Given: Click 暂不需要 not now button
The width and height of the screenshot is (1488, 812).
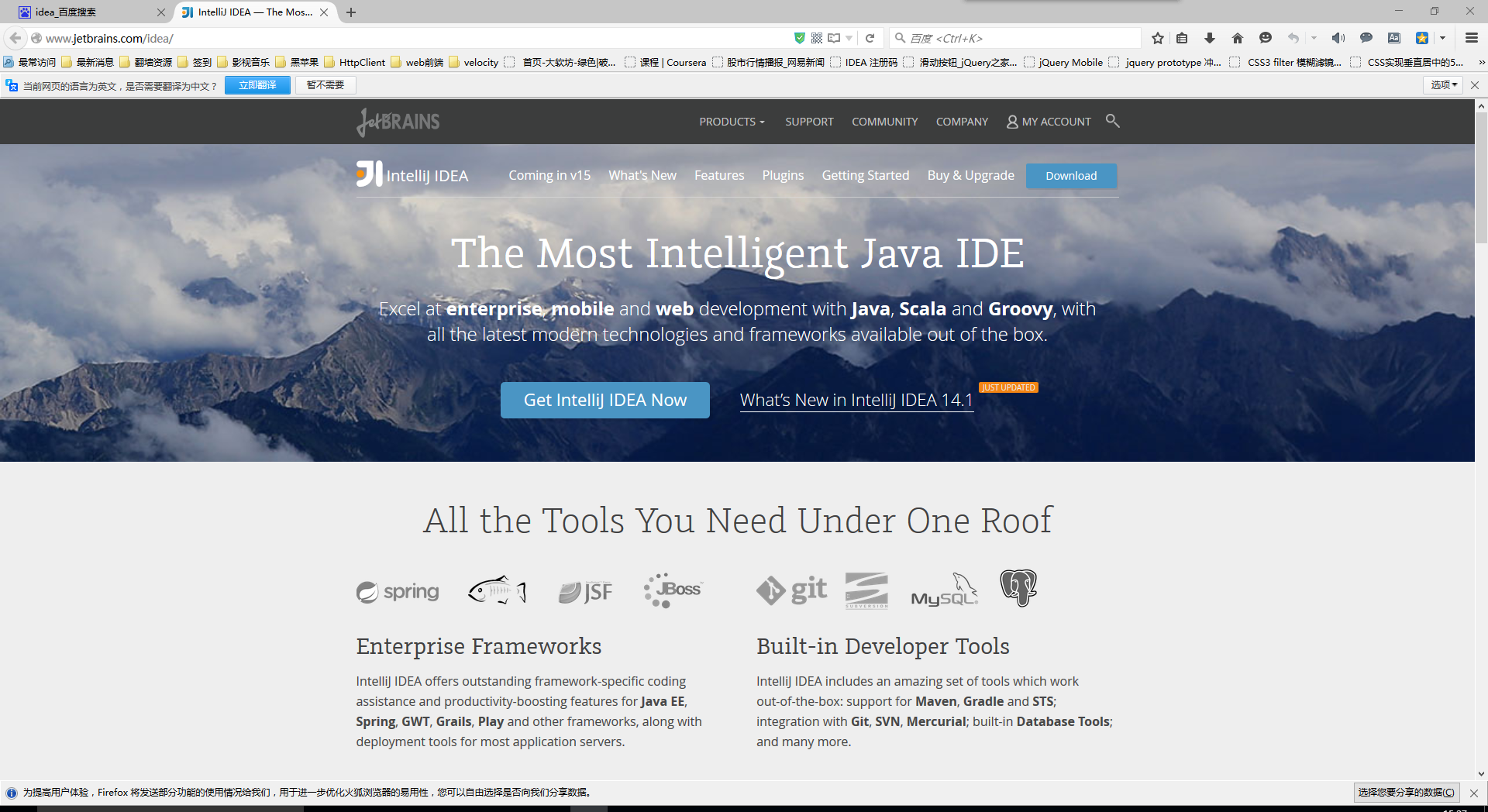Looking at the screenshot, I should coord(325,85).
